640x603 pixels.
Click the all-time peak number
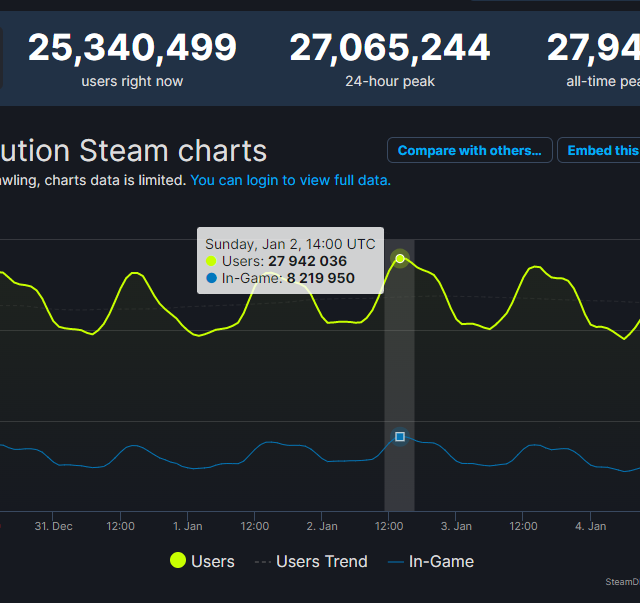pos(594,47)
